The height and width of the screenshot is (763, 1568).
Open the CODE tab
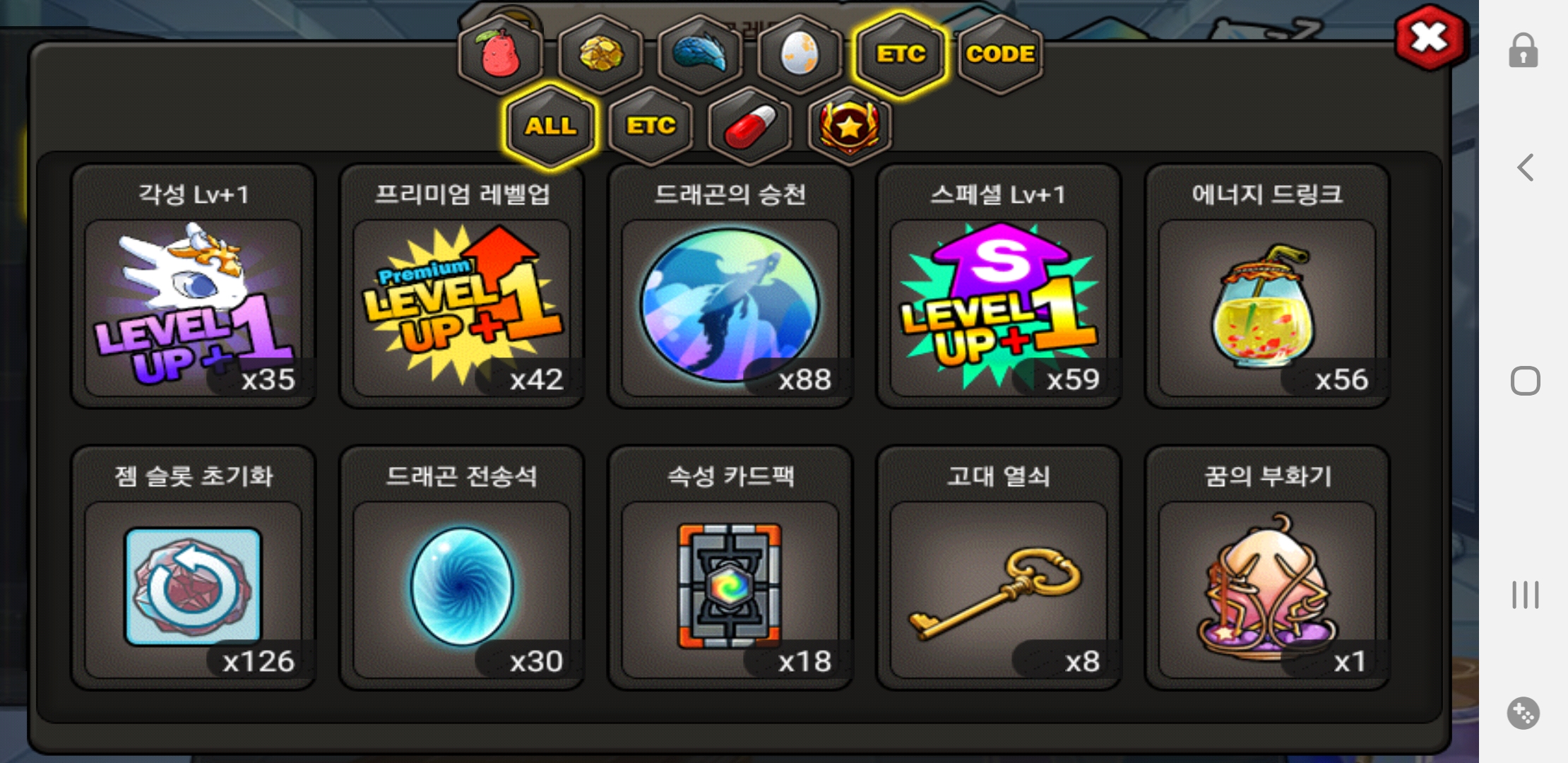pyautogui.click(x=1000, y=55)
